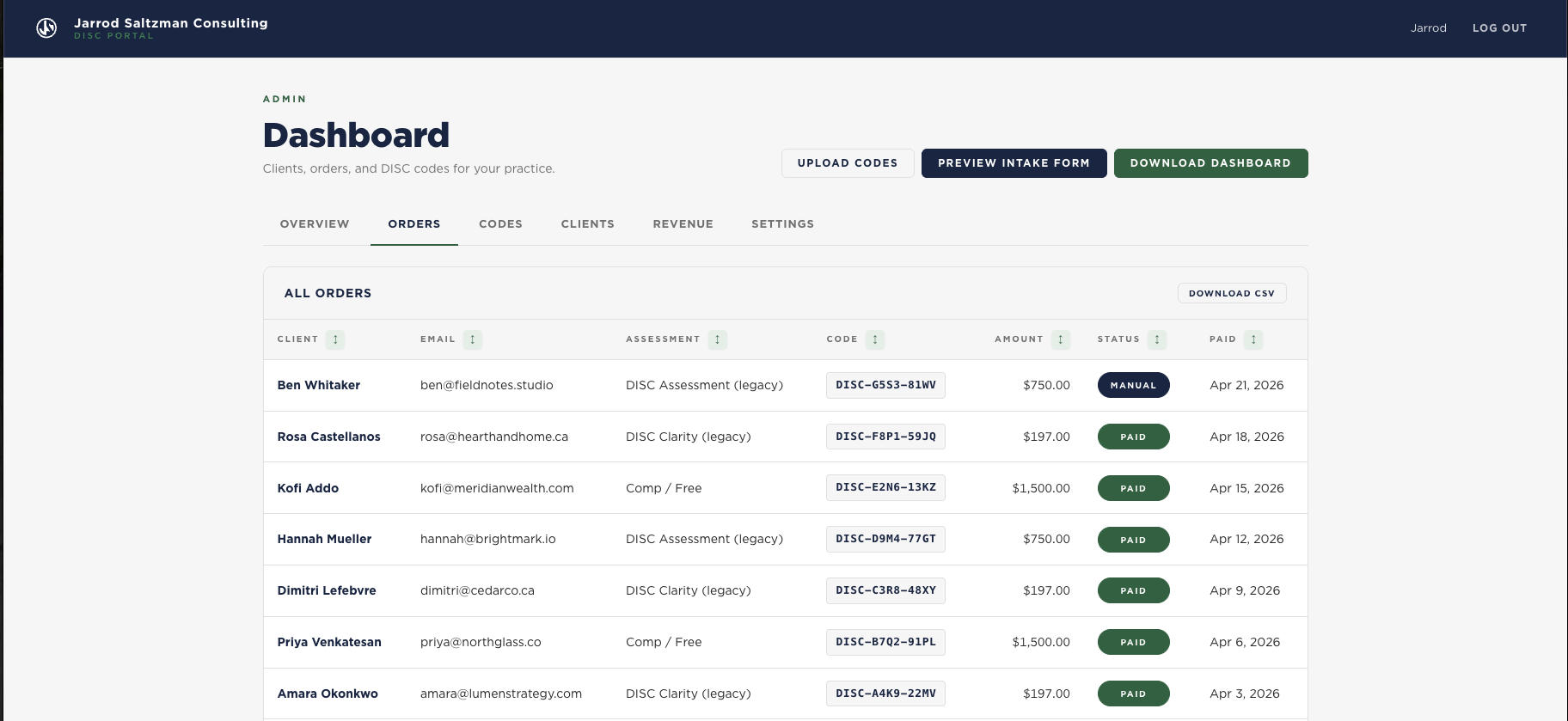Click client name Dimitri Lefebvre
Image resolution: width=1568 pixels, height=721 pixels.
tap(327, 590)
